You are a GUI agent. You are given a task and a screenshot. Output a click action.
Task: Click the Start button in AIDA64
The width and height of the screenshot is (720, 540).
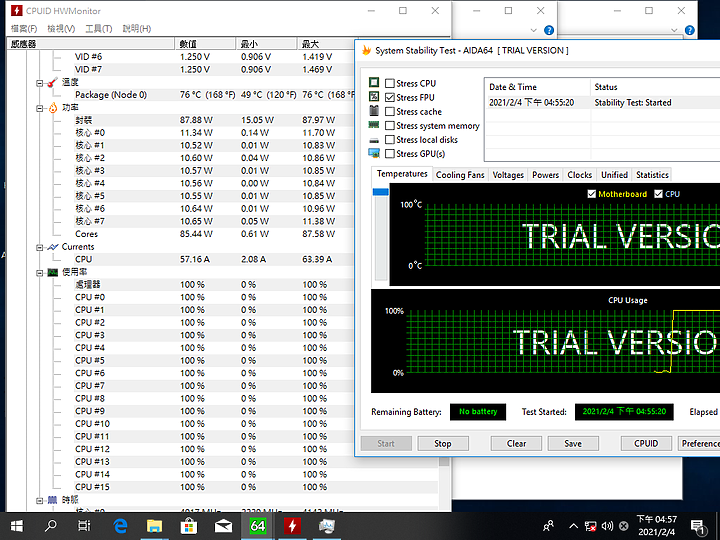click(386, 444)
